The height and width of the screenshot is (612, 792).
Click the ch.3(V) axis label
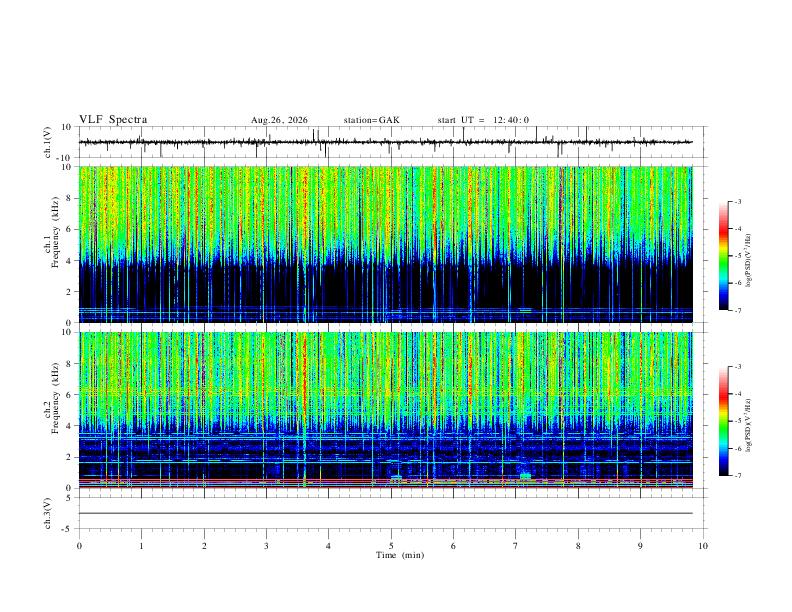(48, 514)
